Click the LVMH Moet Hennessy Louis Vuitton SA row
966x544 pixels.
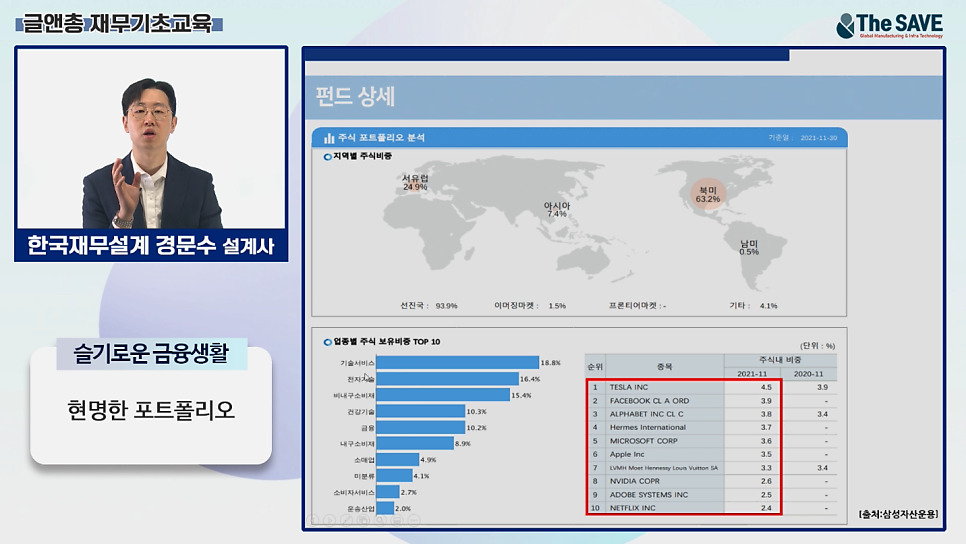coord(711,468)
